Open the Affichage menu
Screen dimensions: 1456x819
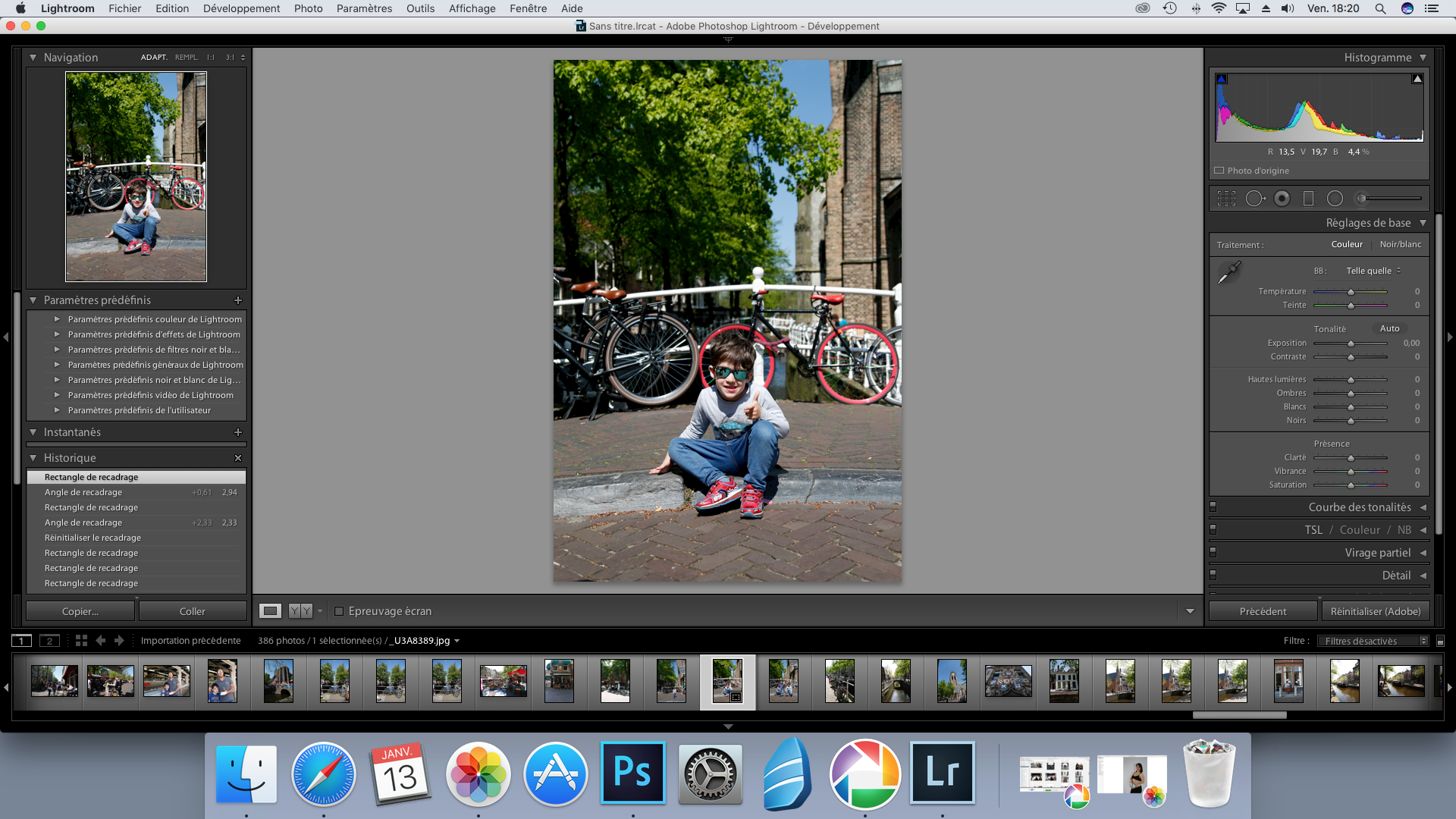(472, 8)
